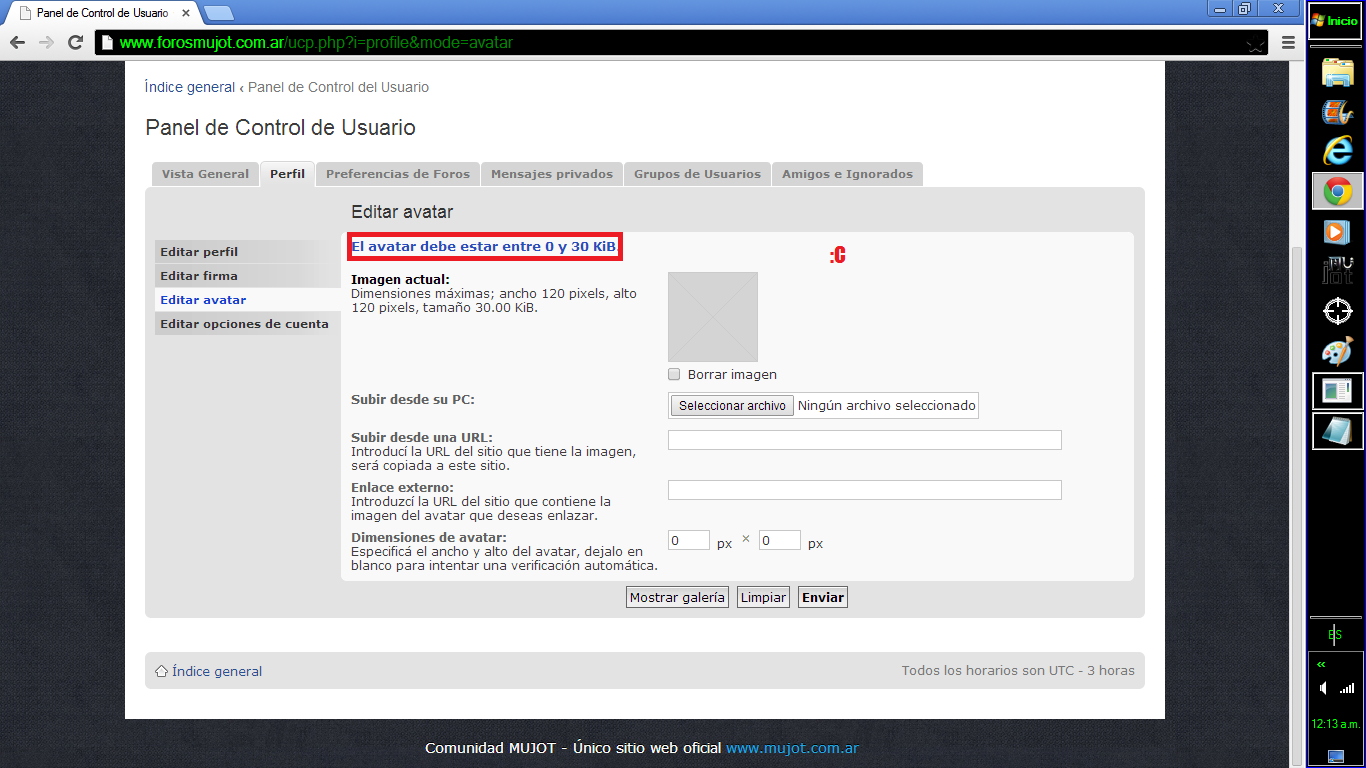
Task: Open the 'Mensajes privados' tab
Action: pos(551,174)
